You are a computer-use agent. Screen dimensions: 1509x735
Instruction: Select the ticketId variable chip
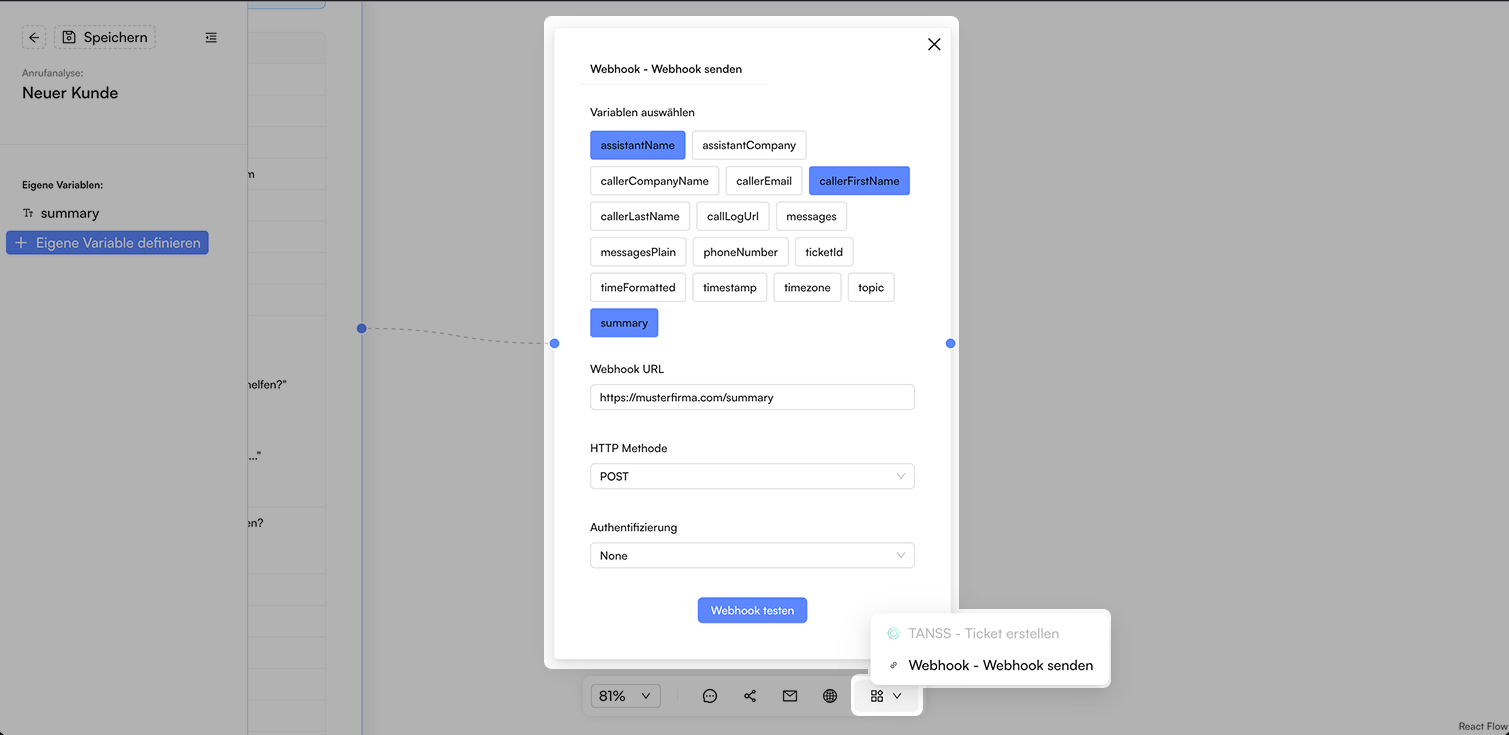(824, 252)
